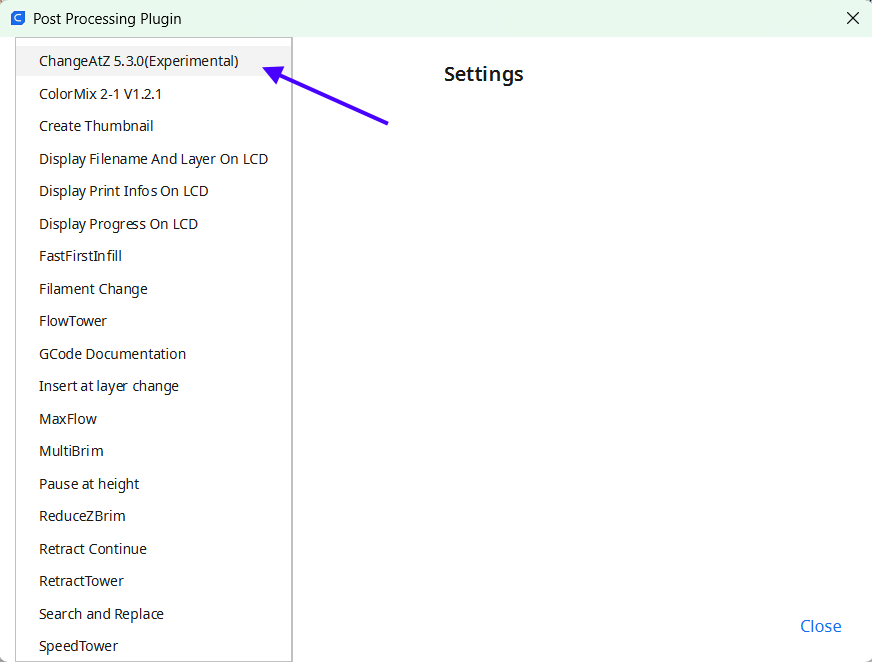Pick MaxFlow script entry

(x=153, y=419)
